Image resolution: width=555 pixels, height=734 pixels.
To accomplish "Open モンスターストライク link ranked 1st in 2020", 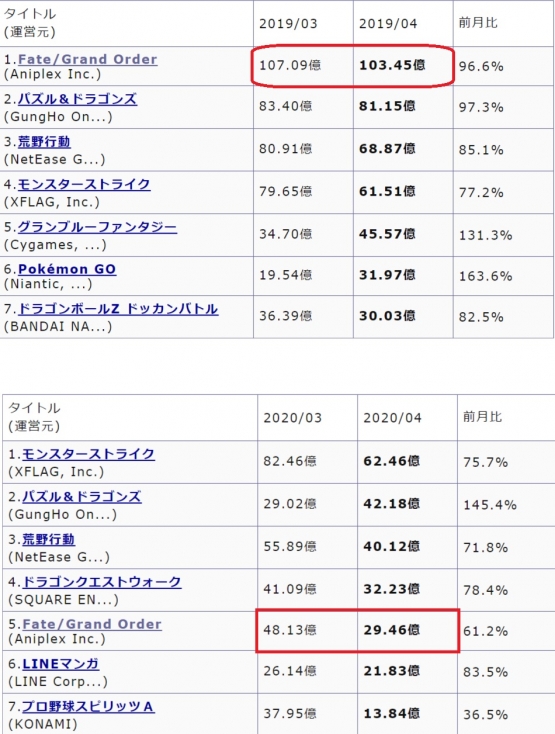I will [x=88, y=454].
